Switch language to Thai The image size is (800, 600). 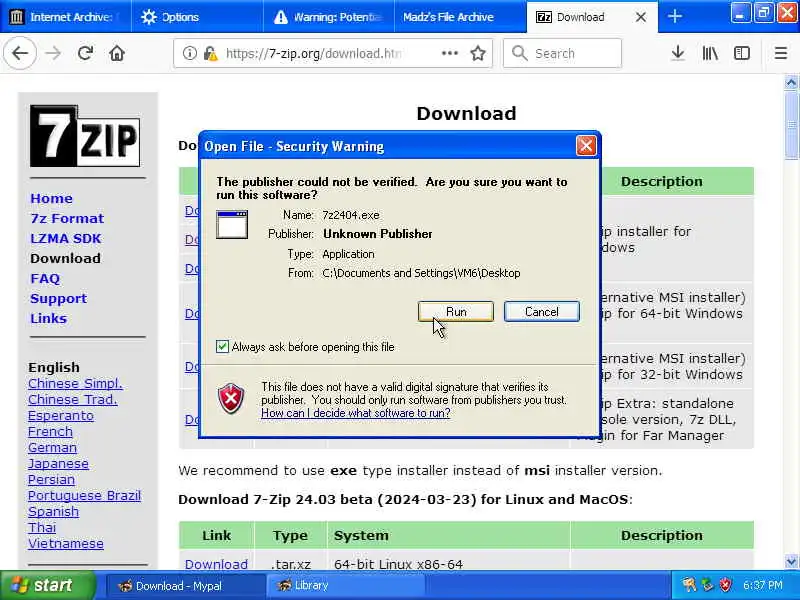click(x=42, y=528)
